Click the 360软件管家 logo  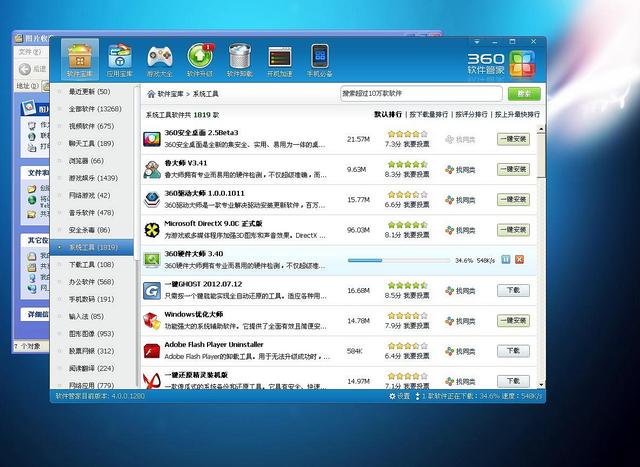(501, 64)
